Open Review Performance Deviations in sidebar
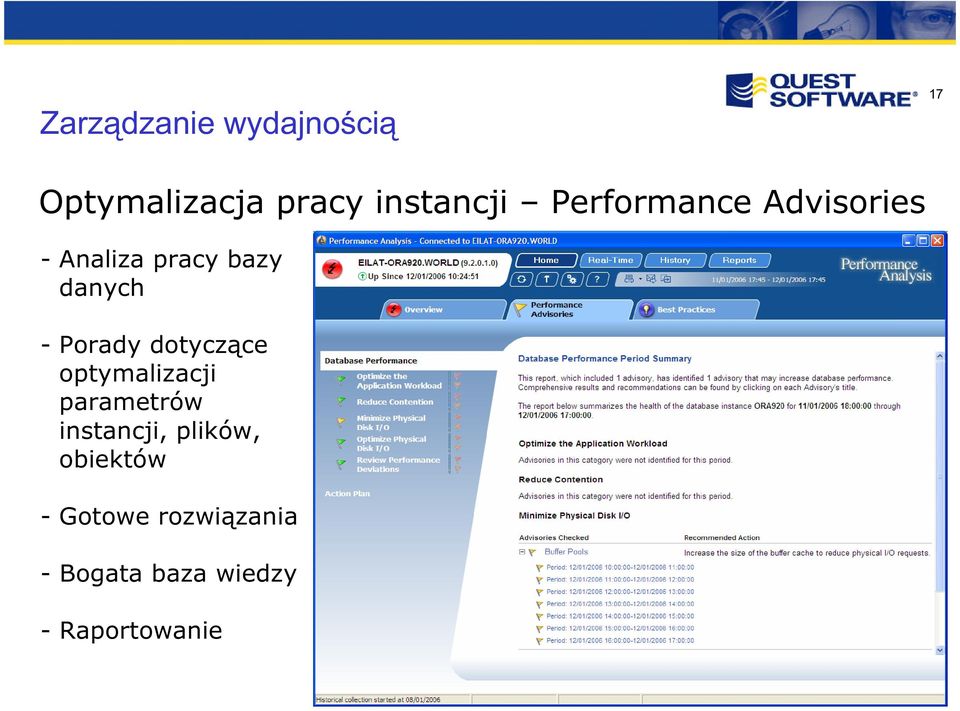Screen dimensions: 960x711 tap(398, 464)
